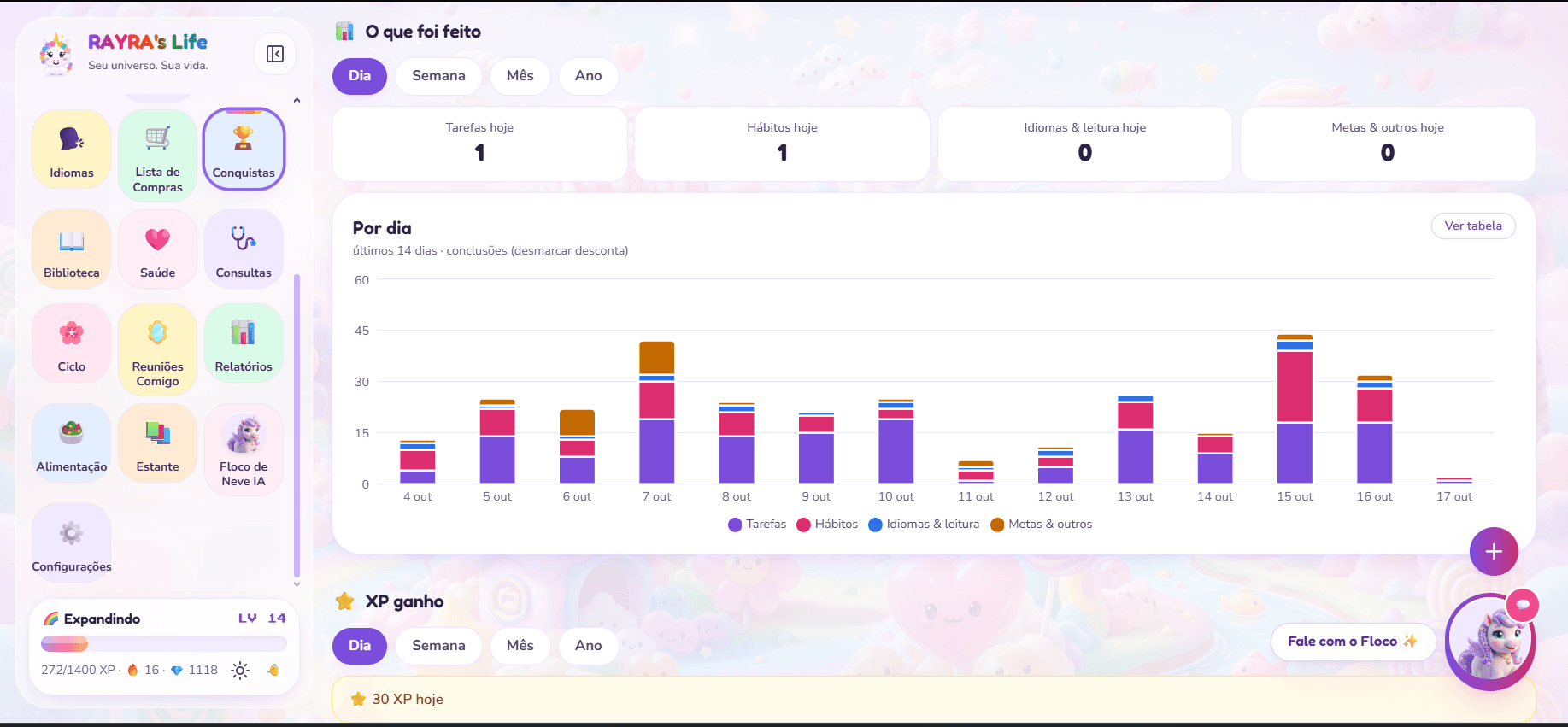Viewport: 1568px width, 727px height.
Task: Open Lista de Compras shopping list
Action: tap(158, 155)
